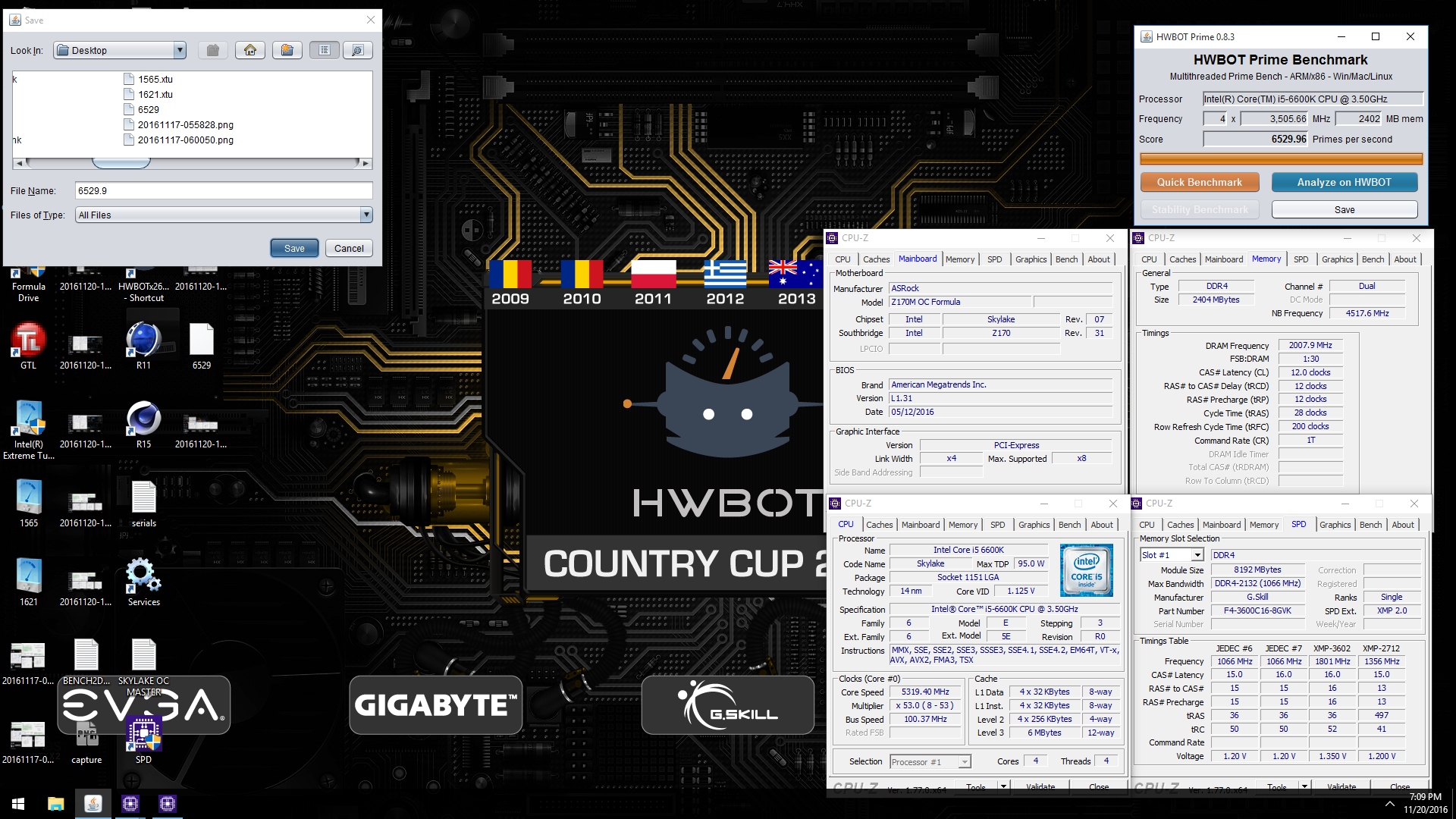The image size is (1456, 819).
Task: Expand Tools arrow in CPU tab CPU-Z window
Action: pyautogui.click(x=1003, y=786)
